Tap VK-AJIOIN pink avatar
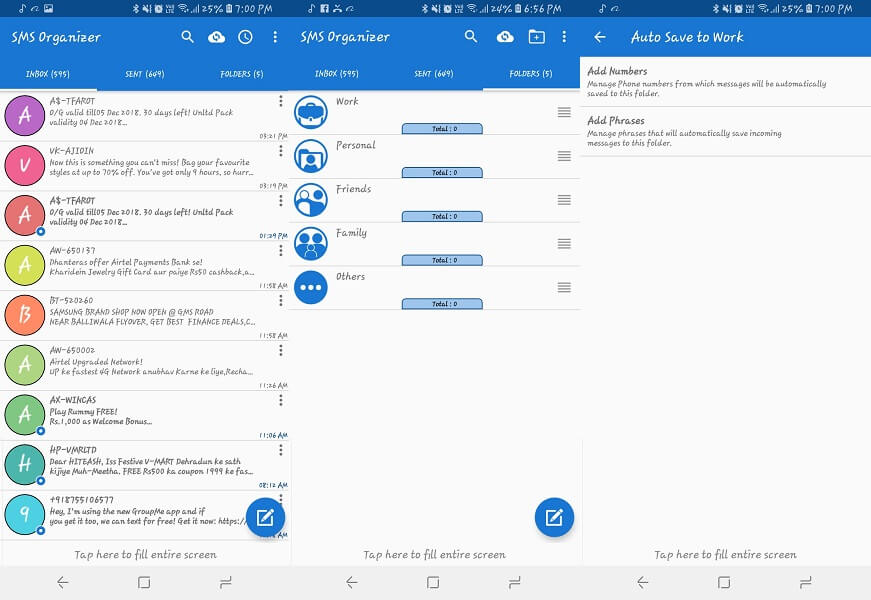Viewport: 871px width, 600px height. coord(24,165)
